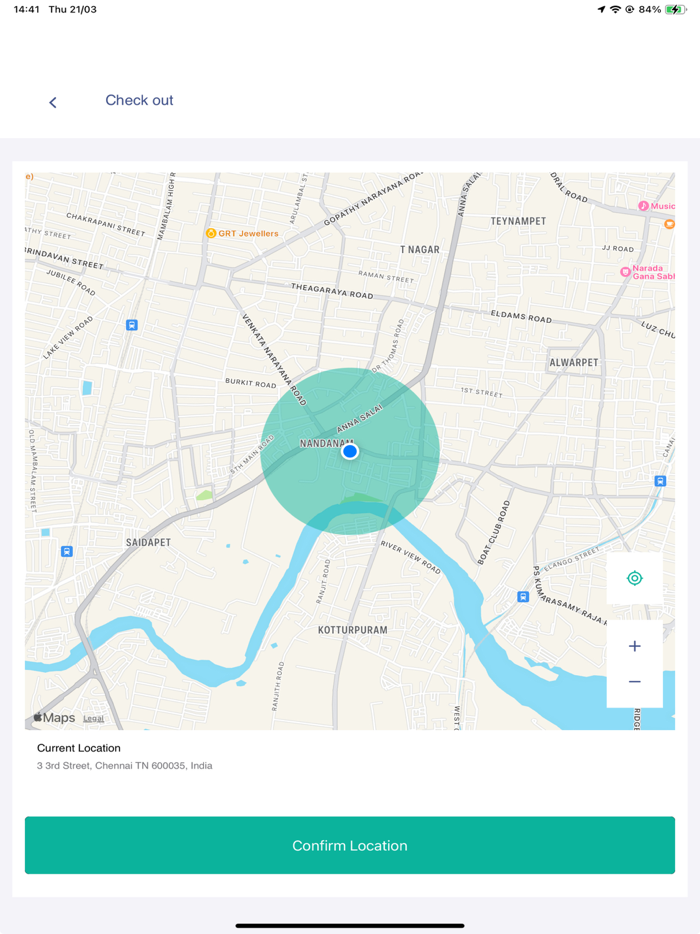Tap the ELANGO STREET label
Screen dimensions: 700x934
coord(571,559)
